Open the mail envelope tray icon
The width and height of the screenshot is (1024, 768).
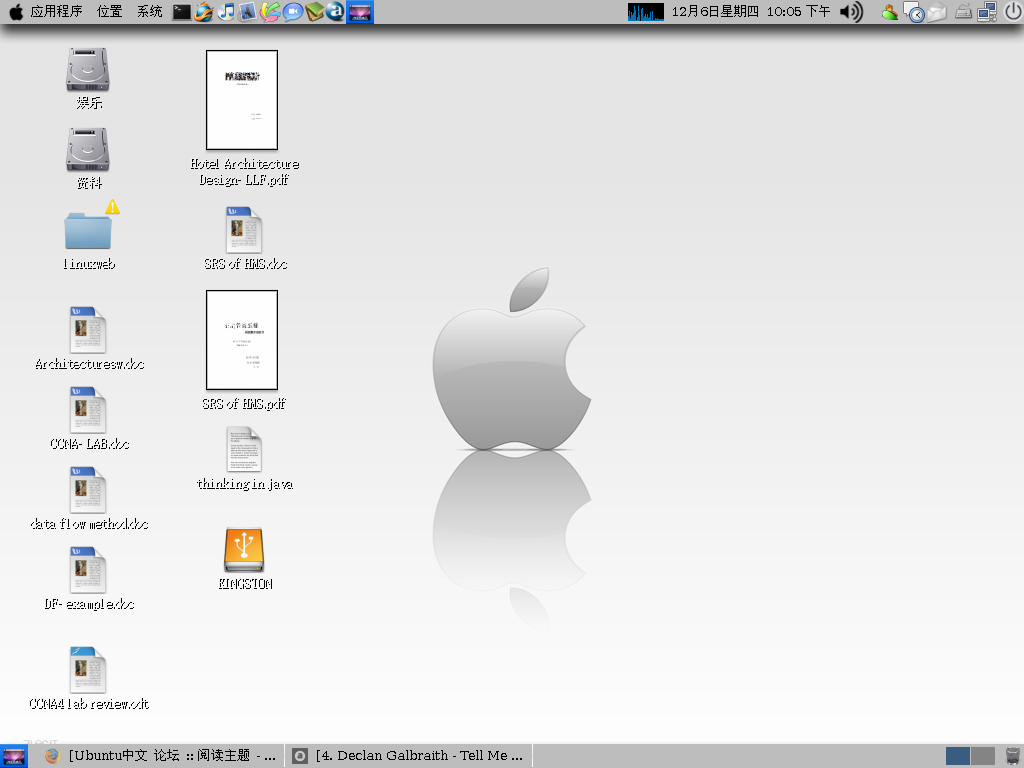pos(936,12)
